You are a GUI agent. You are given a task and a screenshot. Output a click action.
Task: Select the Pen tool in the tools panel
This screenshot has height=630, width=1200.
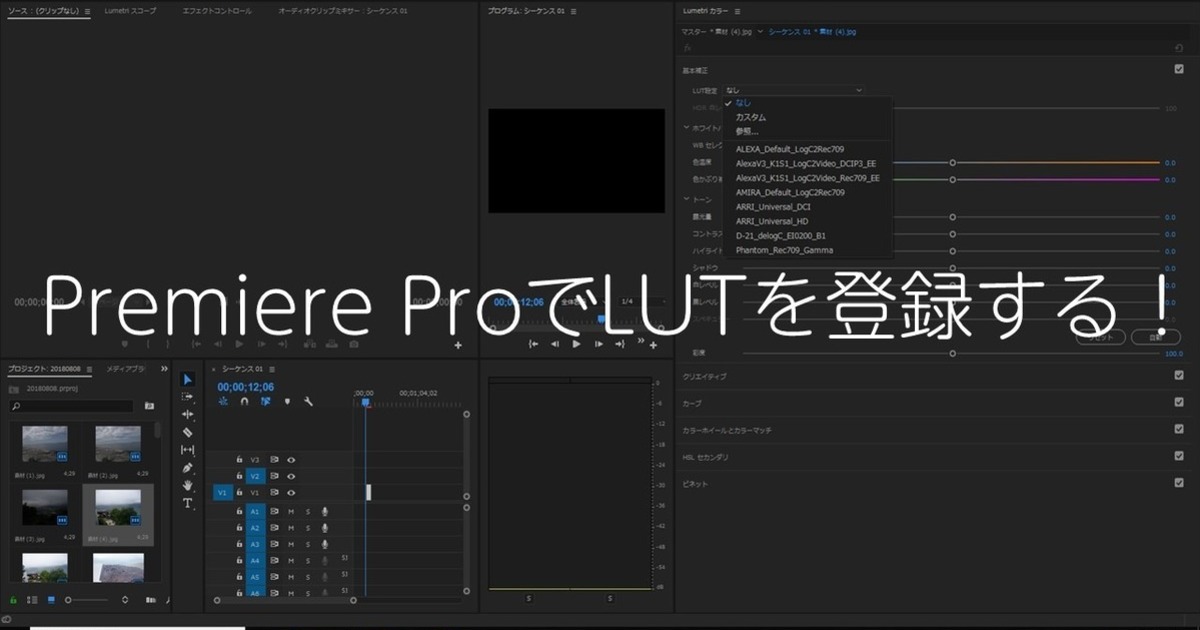[187, 466]
